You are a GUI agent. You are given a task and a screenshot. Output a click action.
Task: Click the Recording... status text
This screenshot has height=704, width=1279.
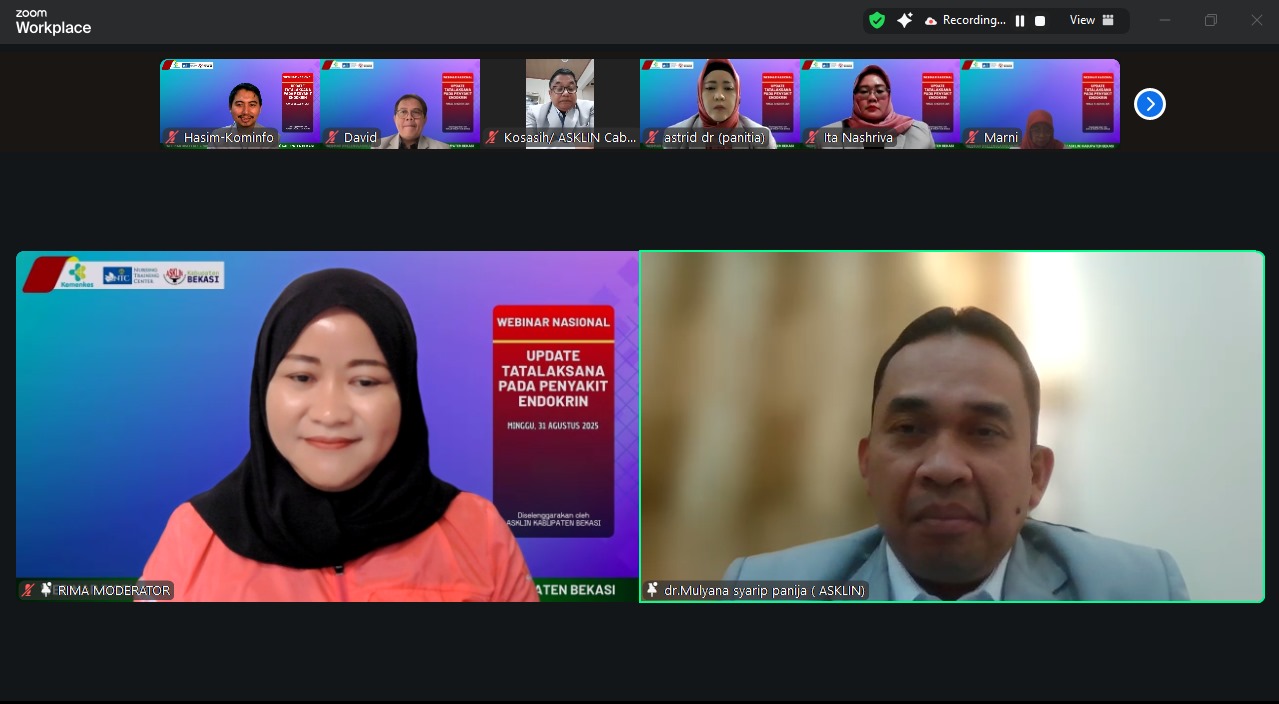(973, 21)
